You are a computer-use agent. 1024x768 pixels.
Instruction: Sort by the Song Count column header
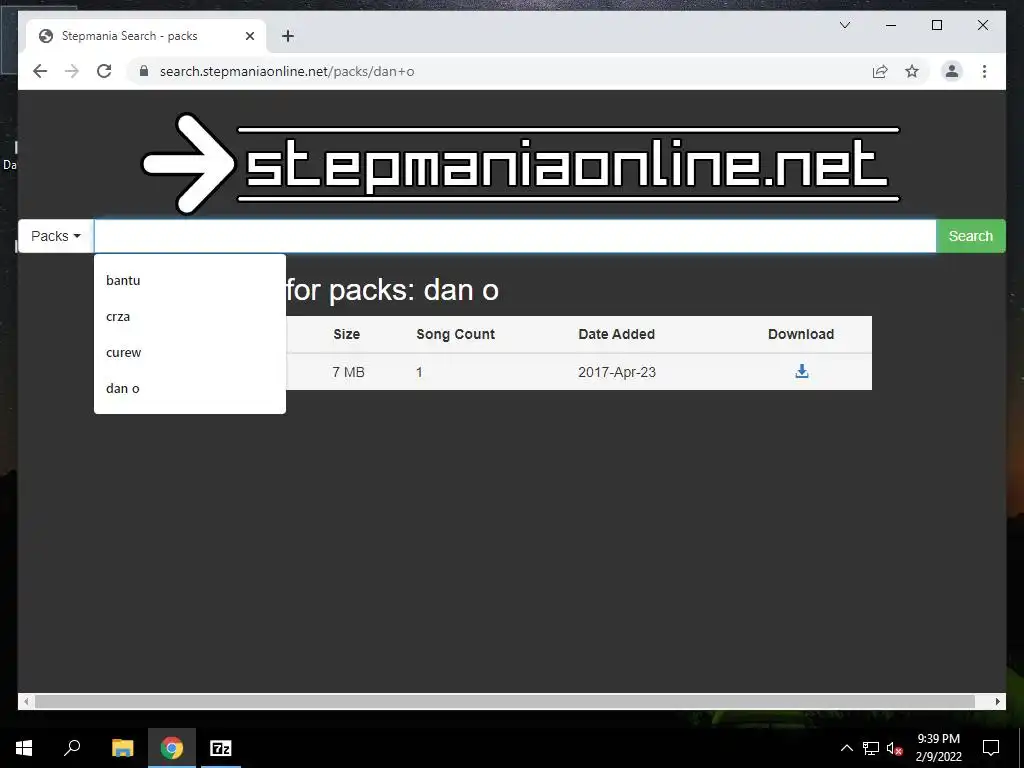pyautogui.click(x=455, y=334)
